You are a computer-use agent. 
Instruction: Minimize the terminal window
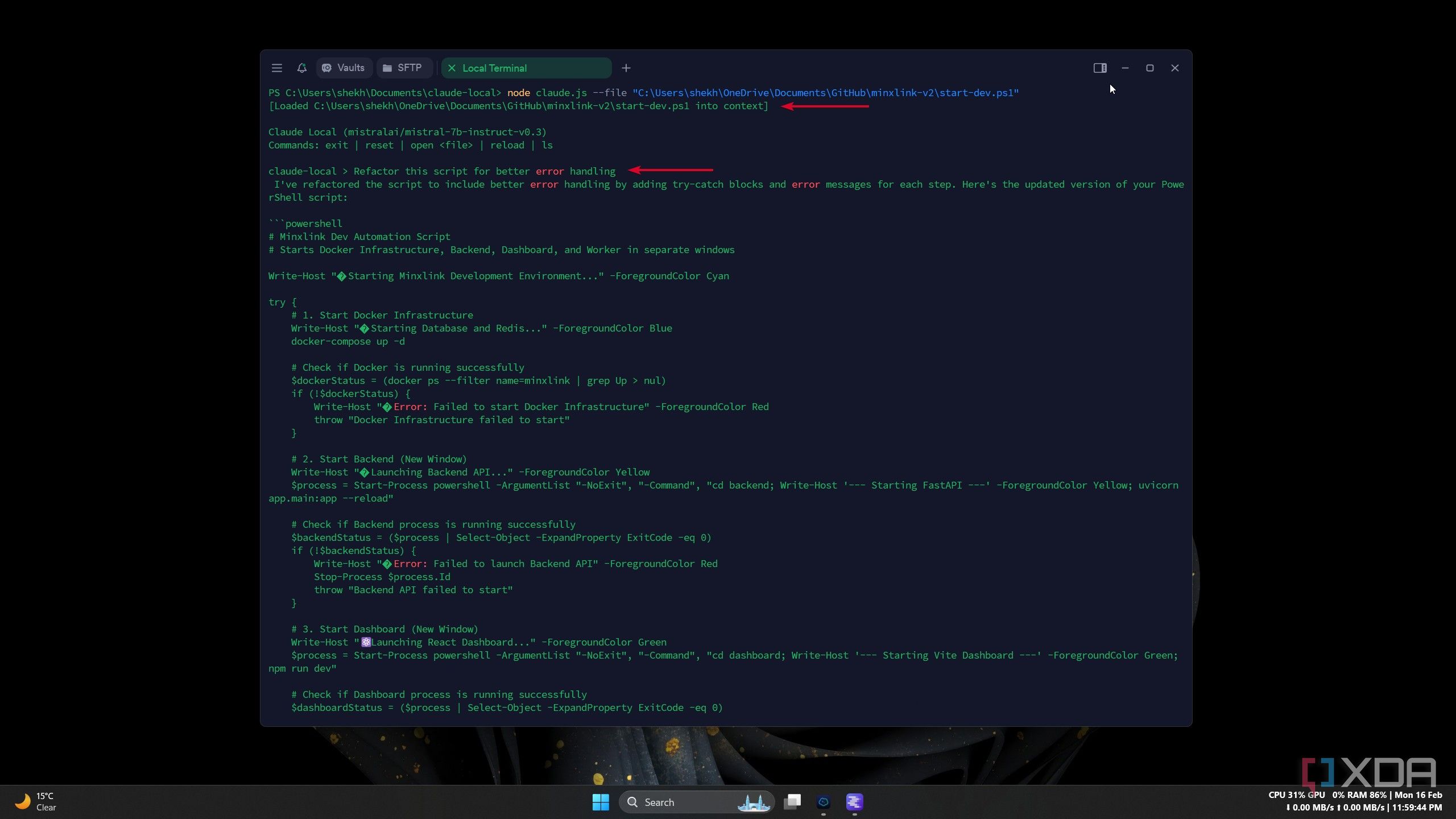[x=1125, y=68]
